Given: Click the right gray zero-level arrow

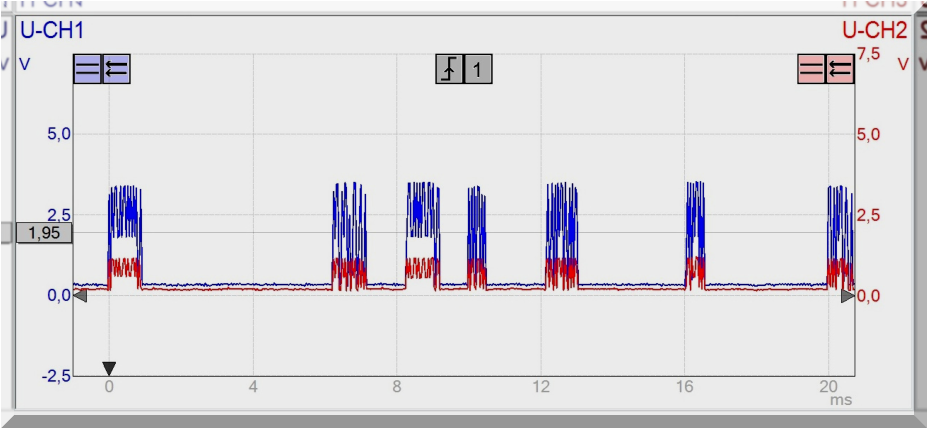Looking at the screenshot, I should [848, 296].
